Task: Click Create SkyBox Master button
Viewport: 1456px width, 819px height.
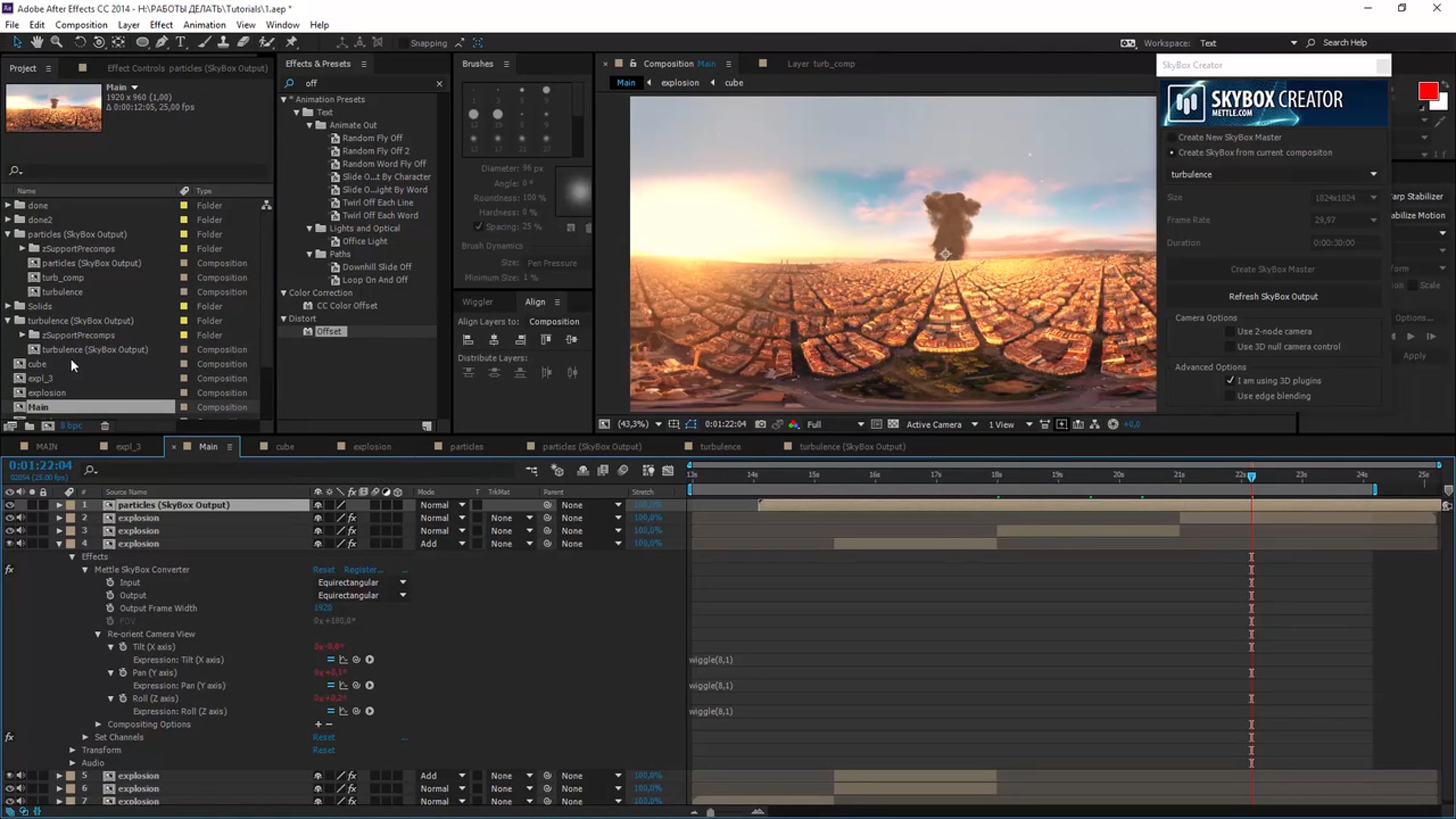Action: (1273, 269)
